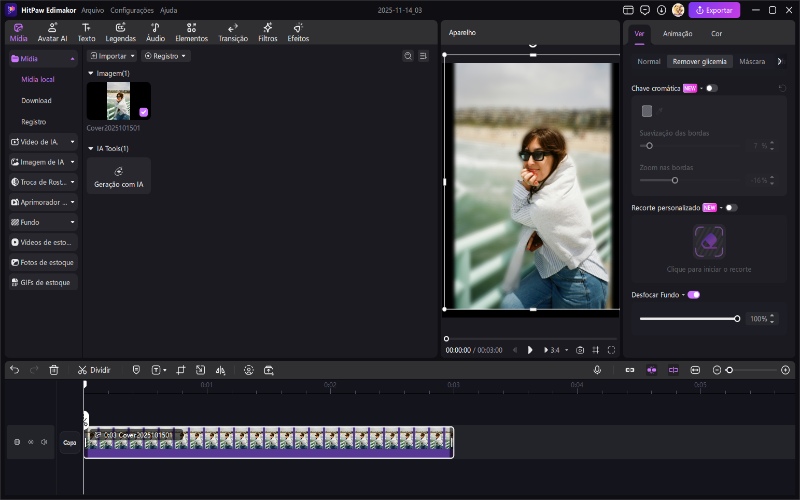The height and width of the screenshot is (500, 800).
Task: Open the Filtros filters panel
Action: pos(267,32)
